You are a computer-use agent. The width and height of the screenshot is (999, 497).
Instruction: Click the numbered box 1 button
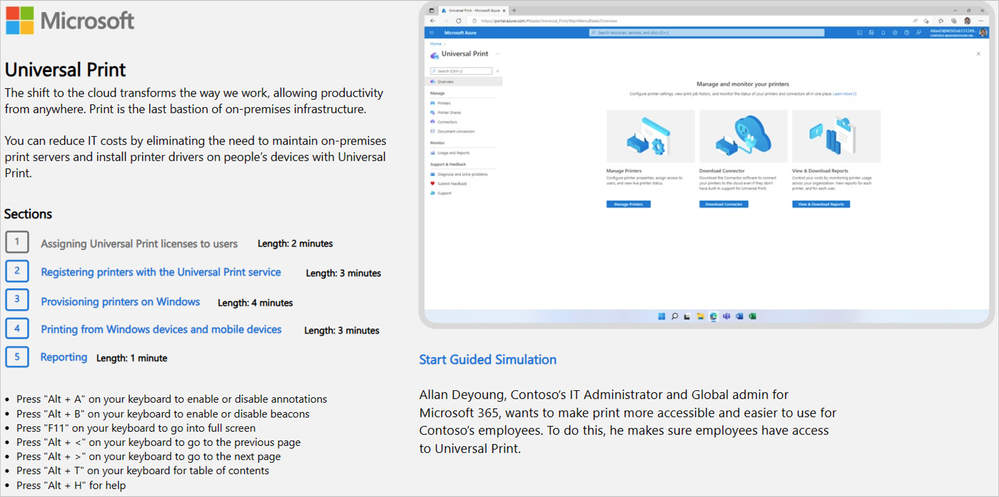tap(17, 242)
